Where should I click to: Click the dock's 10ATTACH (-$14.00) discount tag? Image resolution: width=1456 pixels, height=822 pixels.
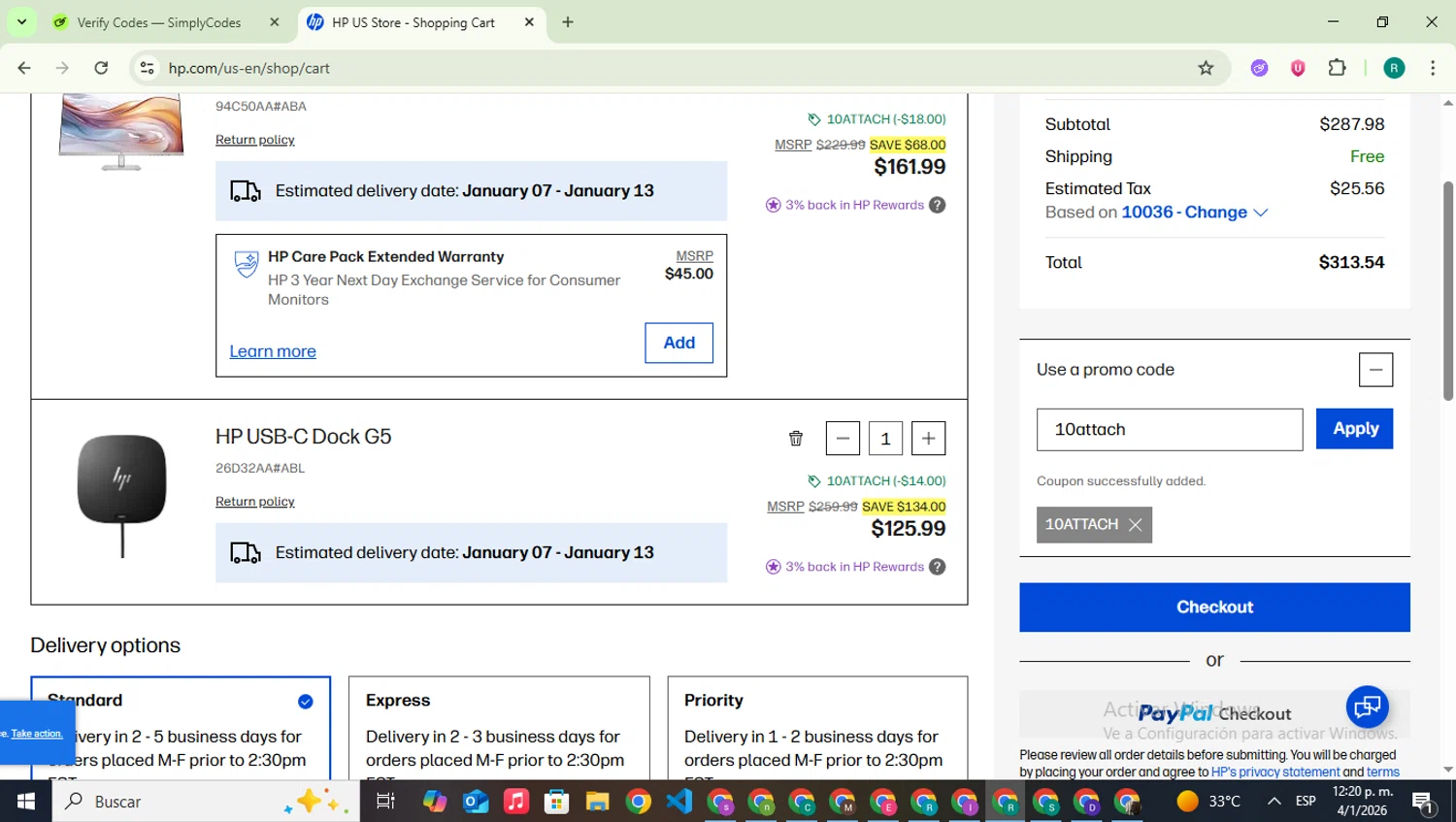click(877, 481)
